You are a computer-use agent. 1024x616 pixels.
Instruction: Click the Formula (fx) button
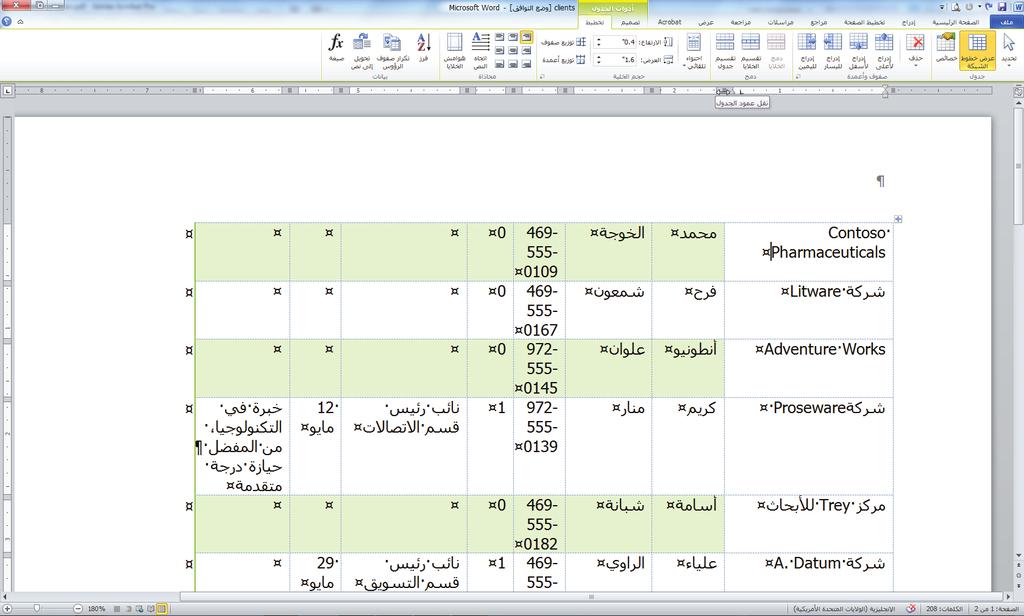pos(336,48)
